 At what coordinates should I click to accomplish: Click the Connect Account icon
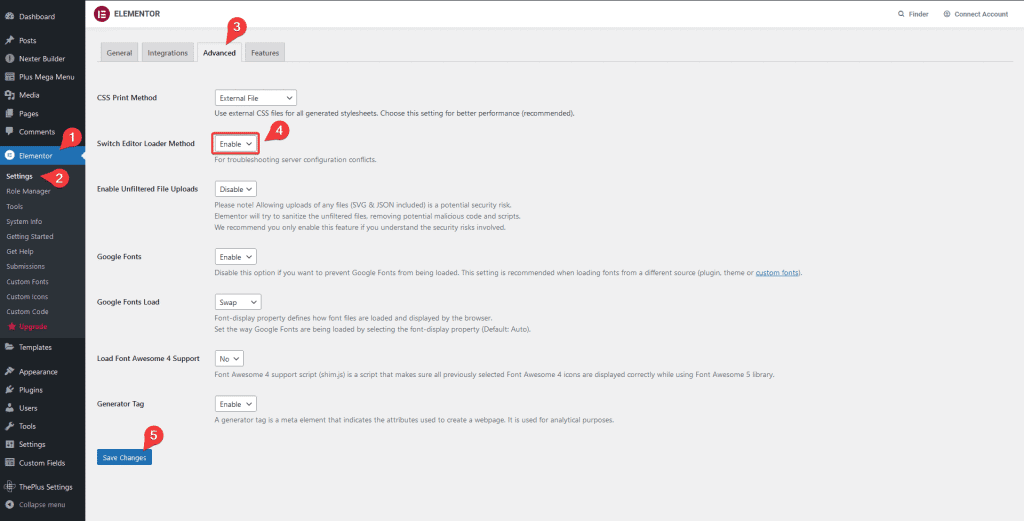[x=947, y=14]
